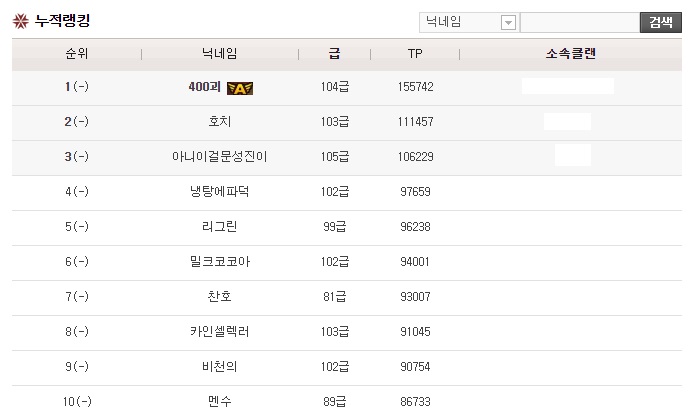Open player 멘수 in rank 10
Viewport: 689px width, 417px height.
point(219,401)
